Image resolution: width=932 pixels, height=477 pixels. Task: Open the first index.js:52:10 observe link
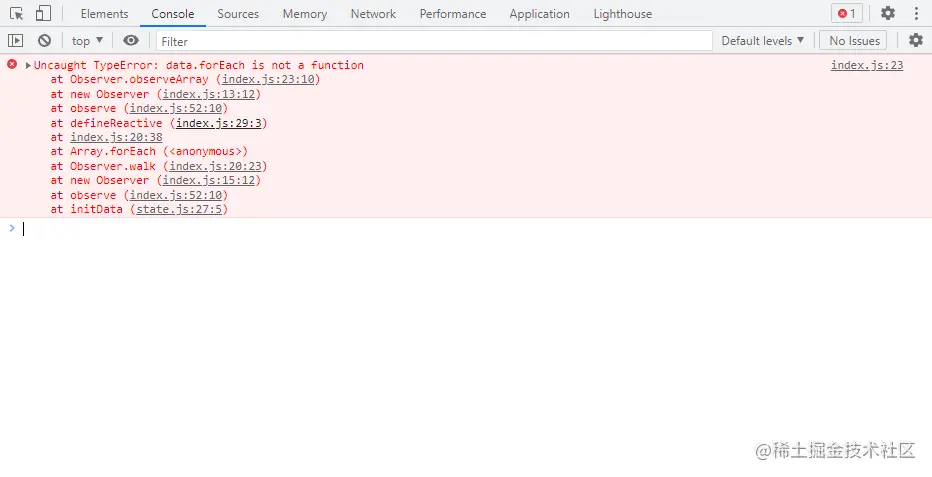point(175,108)
